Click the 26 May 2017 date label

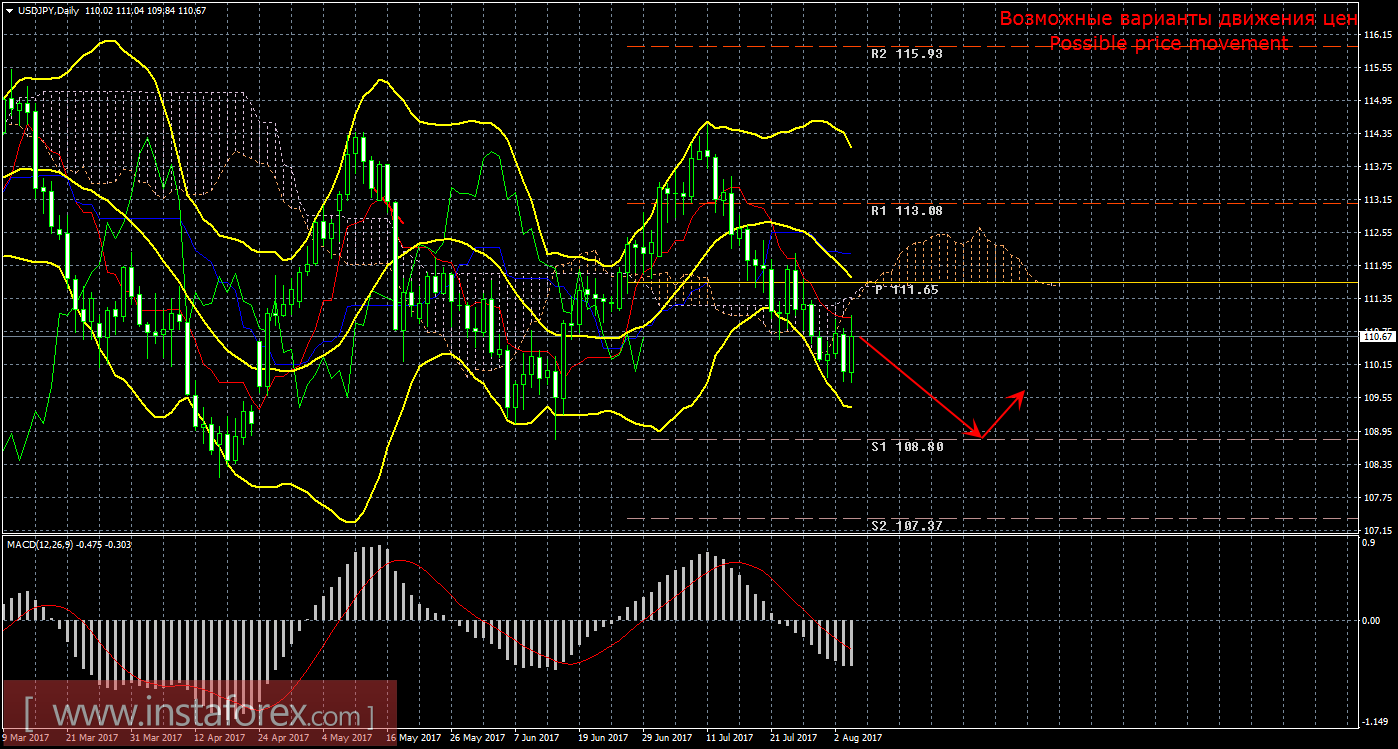pyautogui.click(x=476, y=738)
